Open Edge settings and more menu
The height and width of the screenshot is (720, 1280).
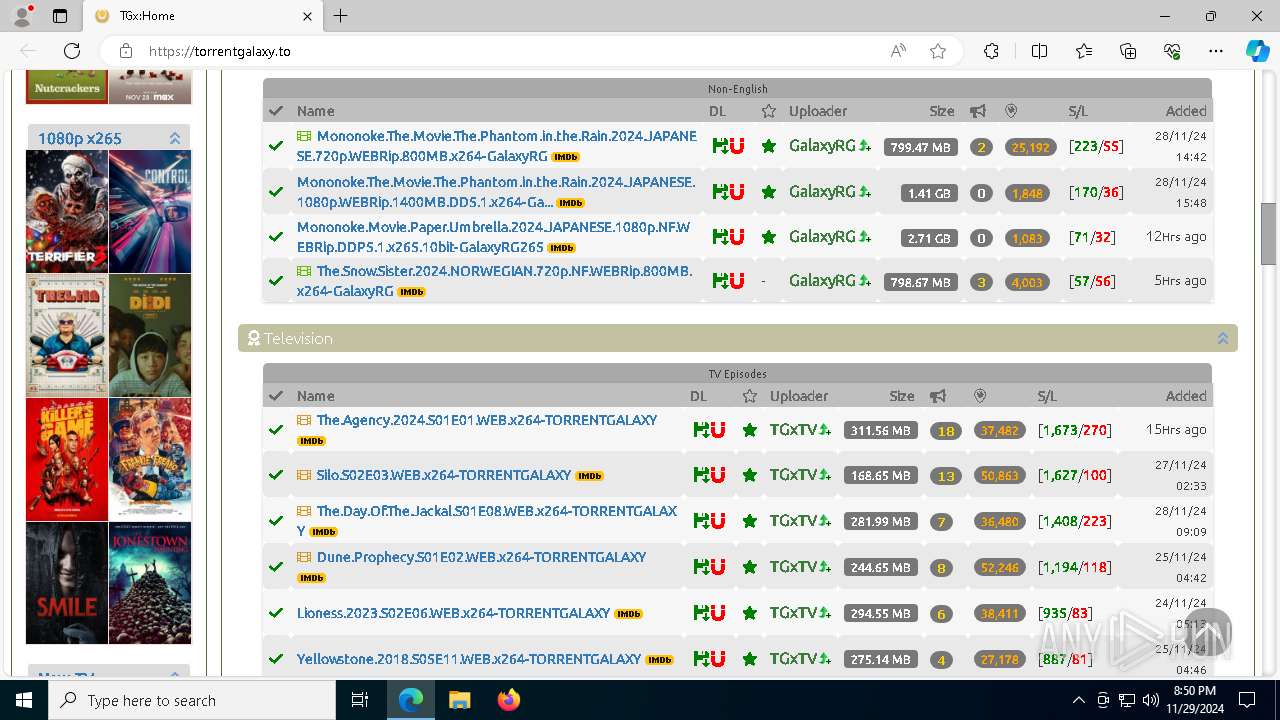click(1215, 51)
